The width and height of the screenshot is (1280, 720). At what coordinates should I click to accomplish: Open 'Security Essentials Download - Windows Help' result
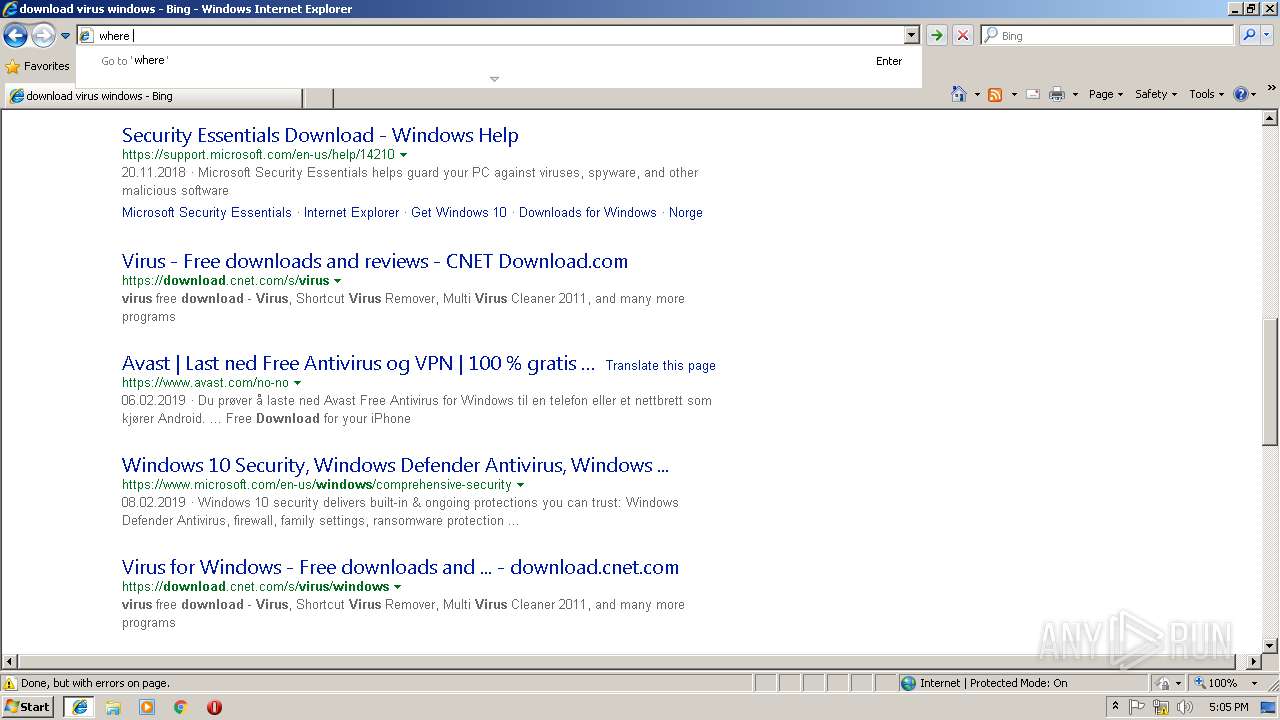tap(320, 135)
